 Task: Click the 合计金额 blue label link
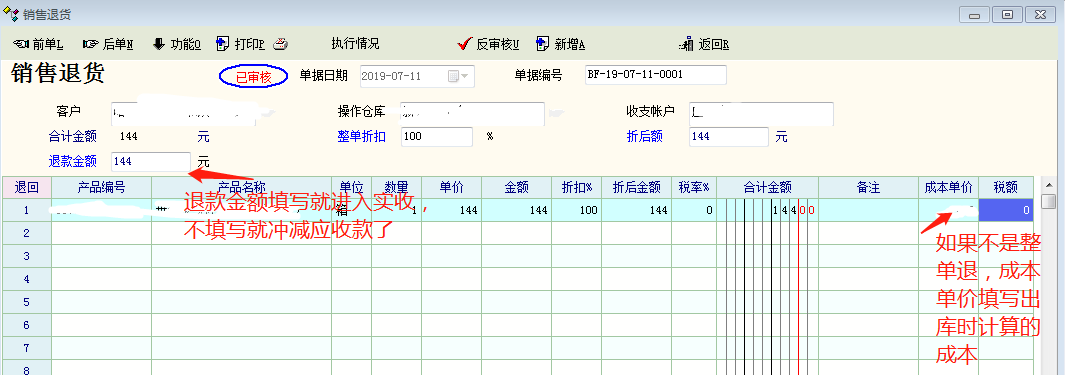pyautogui.click(x=72, y=137)
